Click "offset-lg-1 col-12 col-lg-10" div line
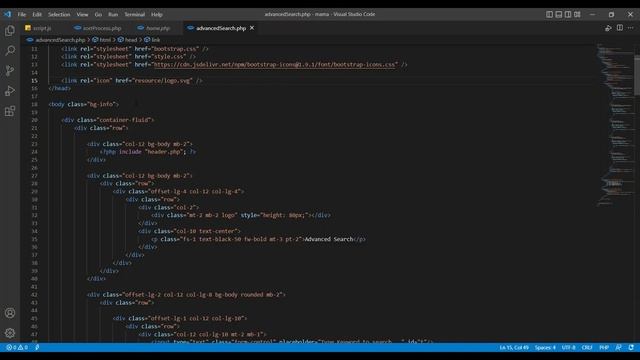The width and height of the screenshot is (640, 360). 180,318
